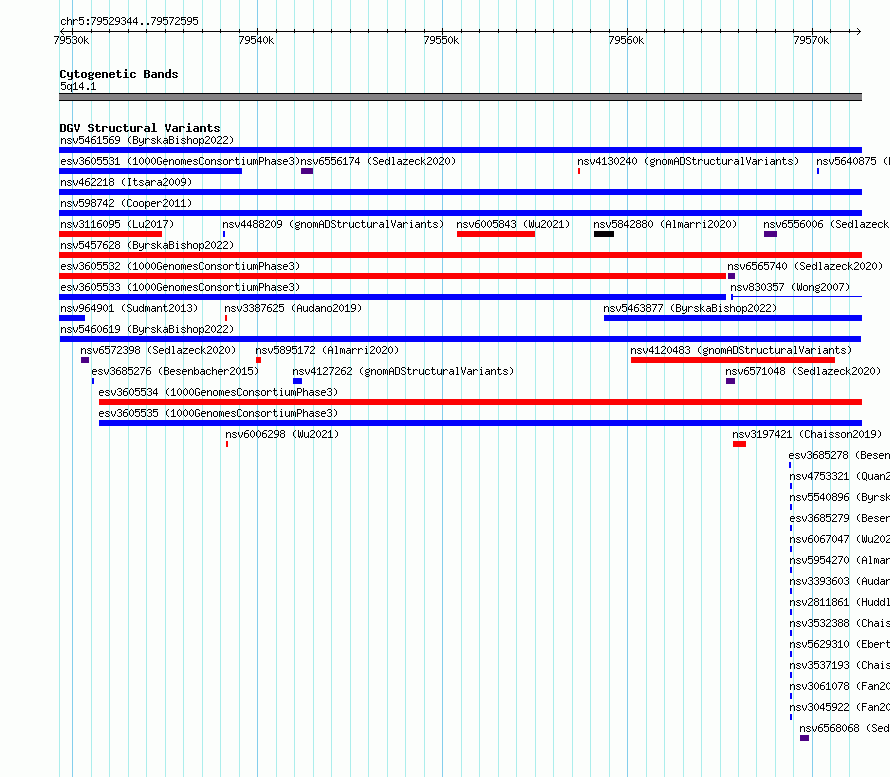This screenshot has width=890, height=777.
Task: Click the chr5:79529344..79572595 coordinate text
Action: click(129, 21)
